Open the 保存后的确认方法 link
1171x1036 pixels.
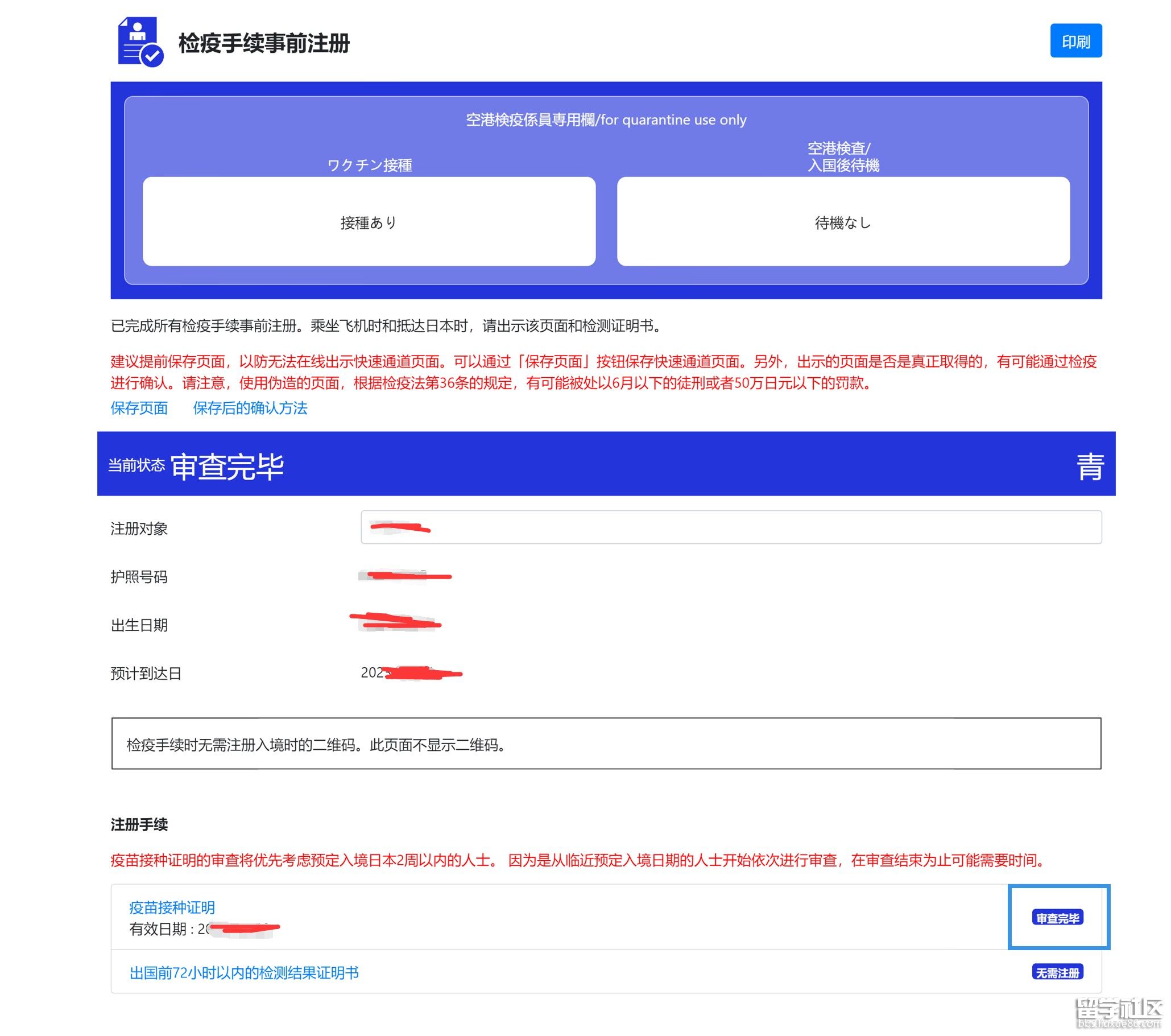pyautogui.click(x=250, y=408)
